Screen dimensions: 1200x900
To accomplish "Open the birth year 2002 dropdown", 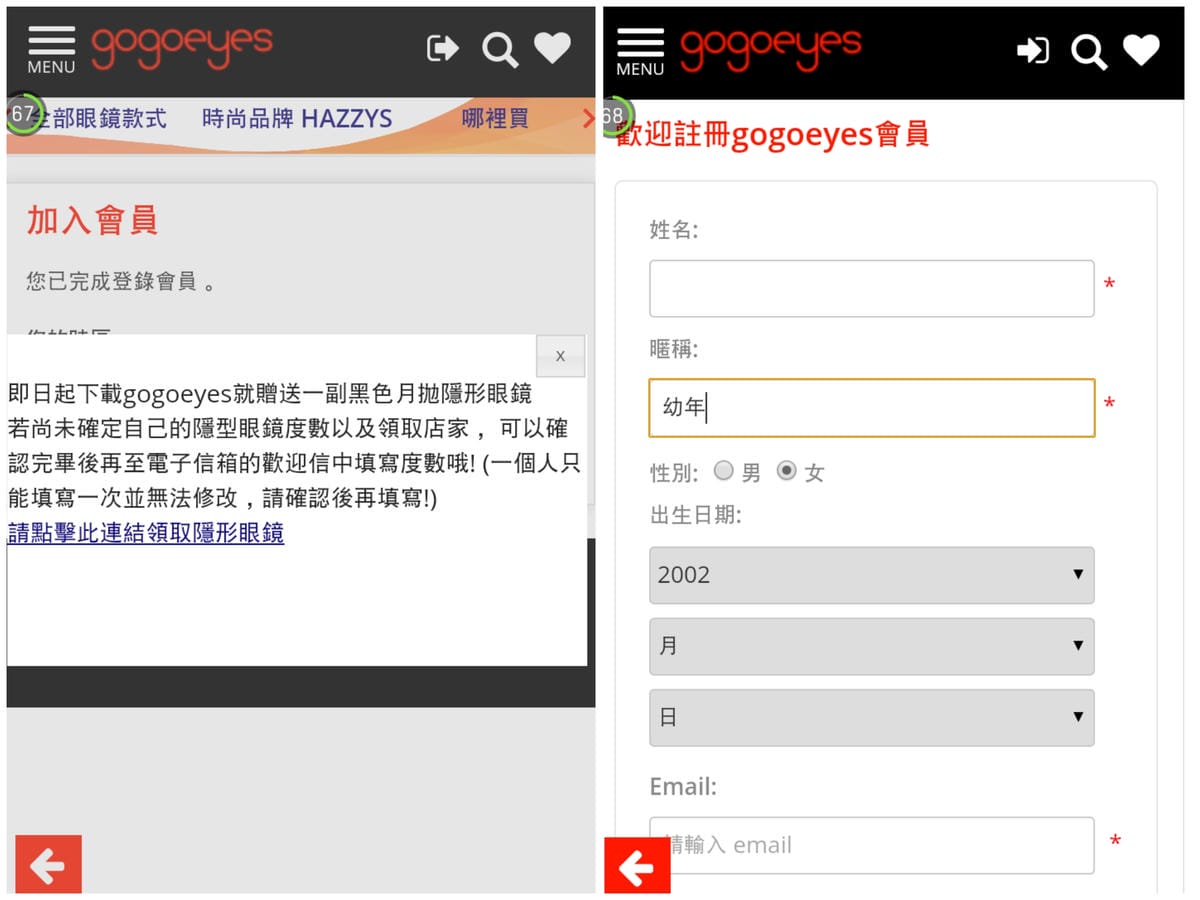I will point(872,575).
